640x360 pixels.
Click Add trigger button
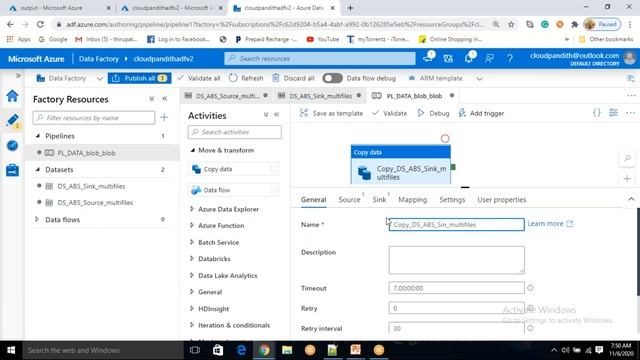[x=481, y=113]
